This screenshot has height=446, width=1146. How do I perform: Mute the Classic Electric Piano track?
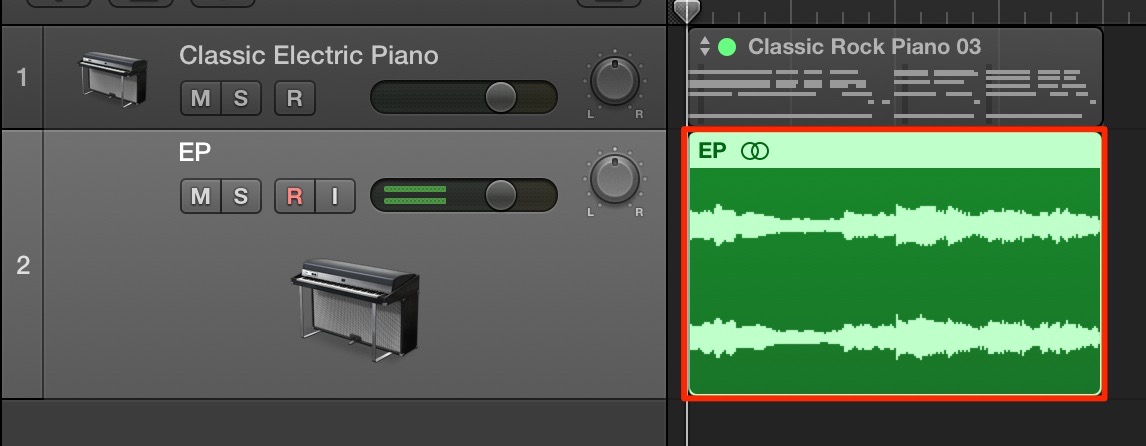pos(200,99)
